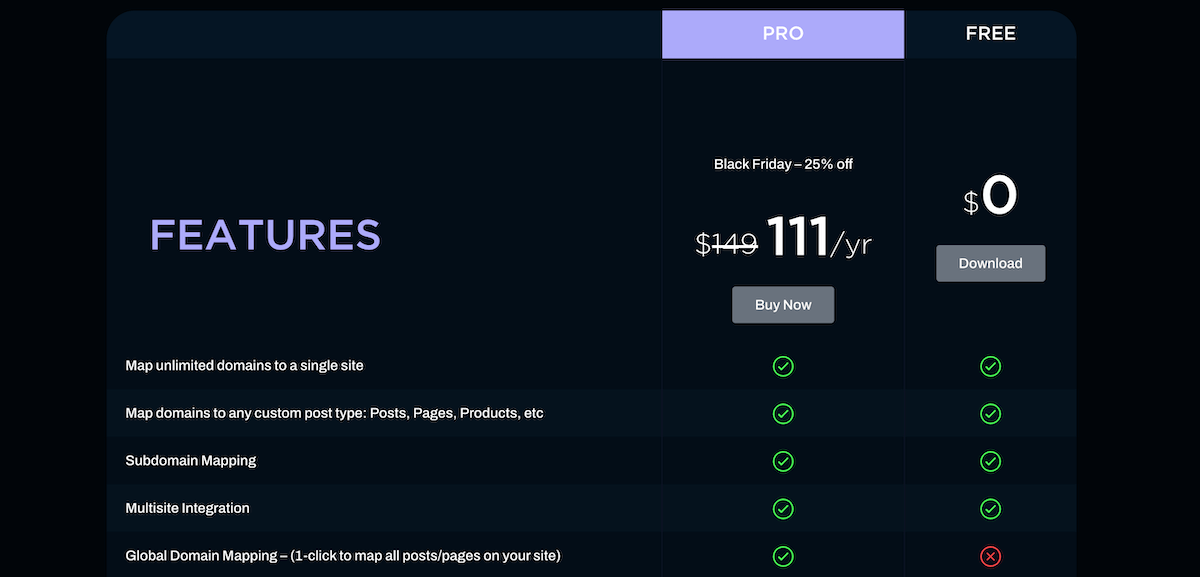Click the $0 free price
Viewport: 1200px width, 577px height.
990,196
